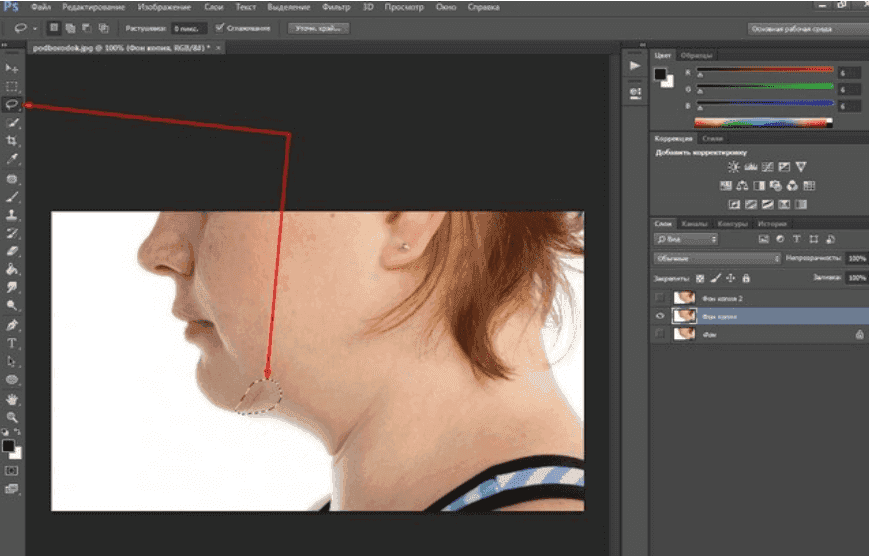Open the layer filter 'Вид' dropdown
Image resolution: width=869 pixels, height=556 pixels.
coord(686,240)
